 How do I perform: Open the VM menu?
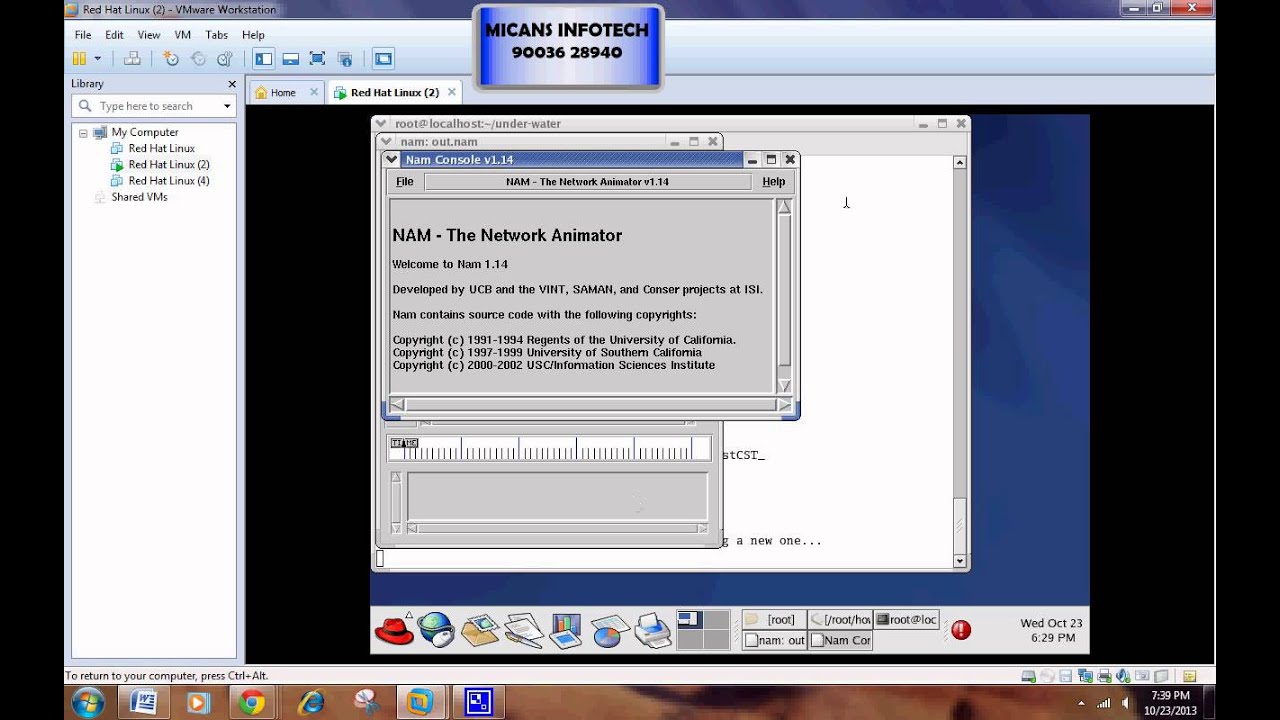click(x=183, y=35)
